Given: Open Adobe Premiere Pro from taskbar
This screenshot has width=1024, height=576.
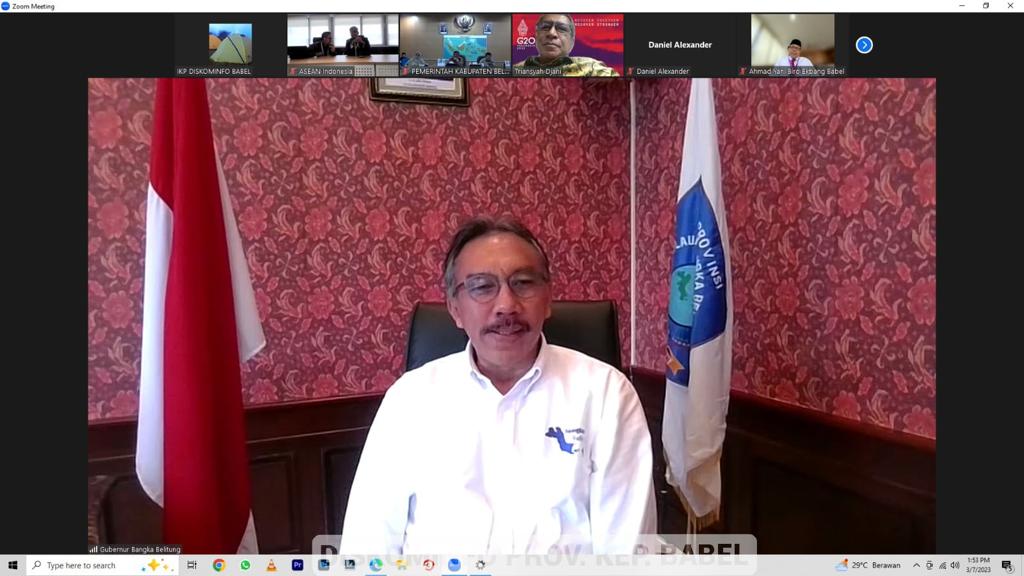Looking at the screenshot, I should click(x=297, y=565).
